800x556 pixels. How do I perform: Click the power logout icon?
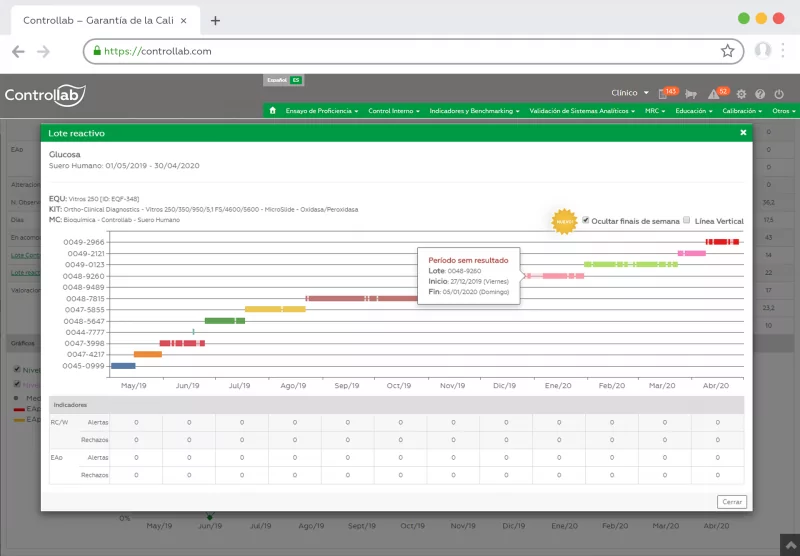tap(780, 93)
